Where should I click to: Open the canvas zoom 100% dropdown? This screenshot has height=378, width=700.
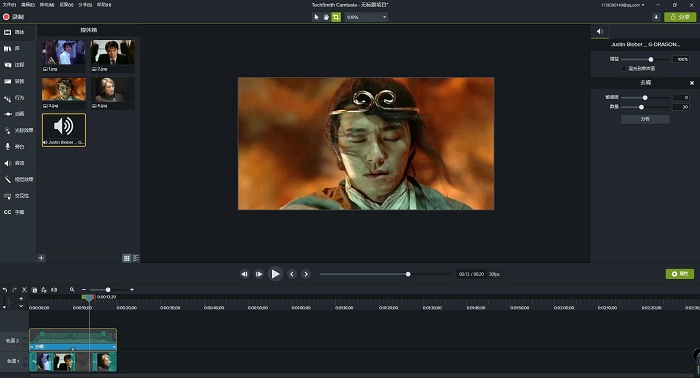click(366, 17)
